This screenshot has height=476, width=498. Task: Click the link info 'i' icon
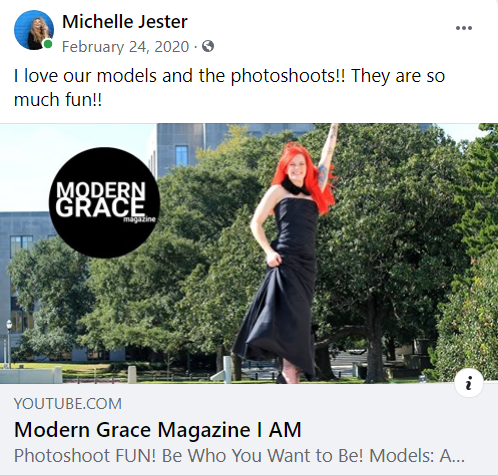pos(469,383)
